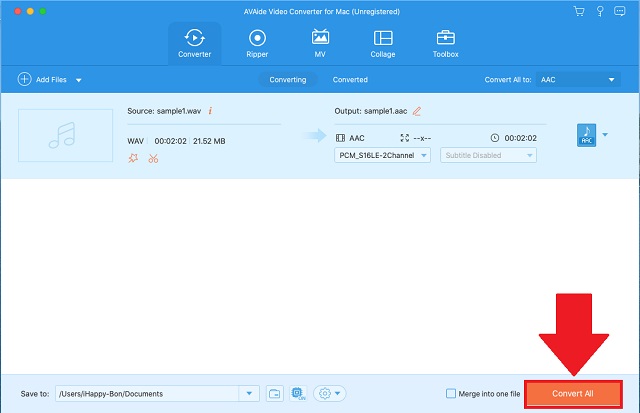The image size is (640, 413).
Task: Expand the Save to path dropdown
Action: pos(249,393)
